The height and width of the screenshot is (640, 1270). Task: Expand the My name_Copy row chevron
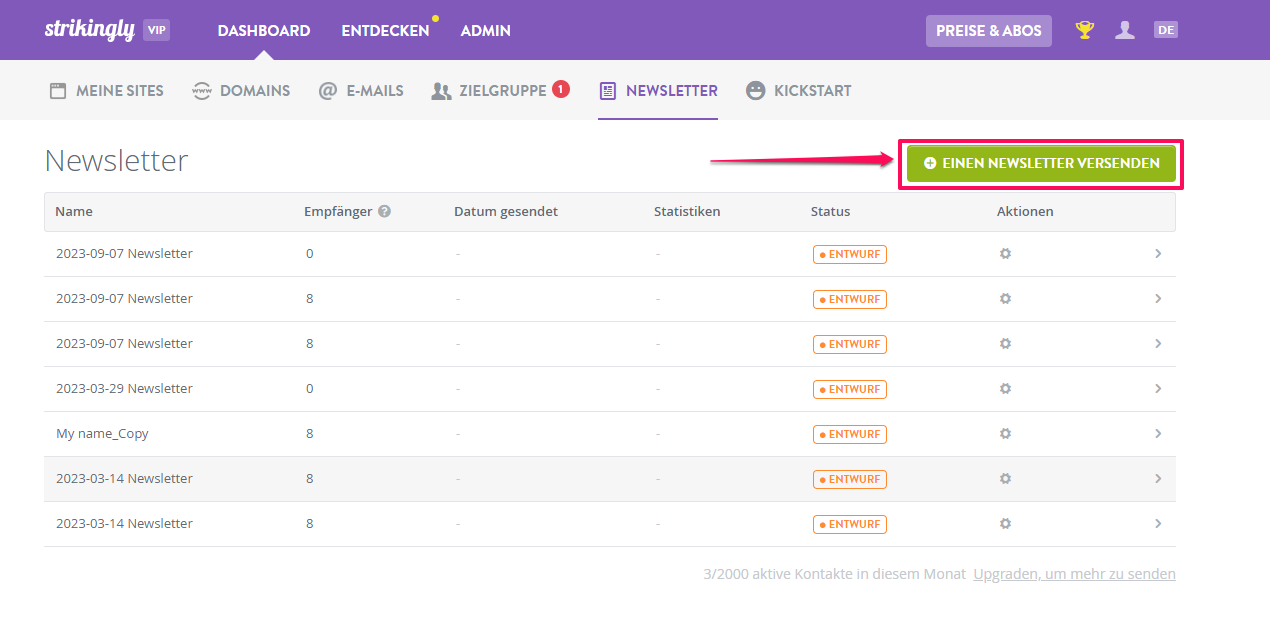(1158, 434)
